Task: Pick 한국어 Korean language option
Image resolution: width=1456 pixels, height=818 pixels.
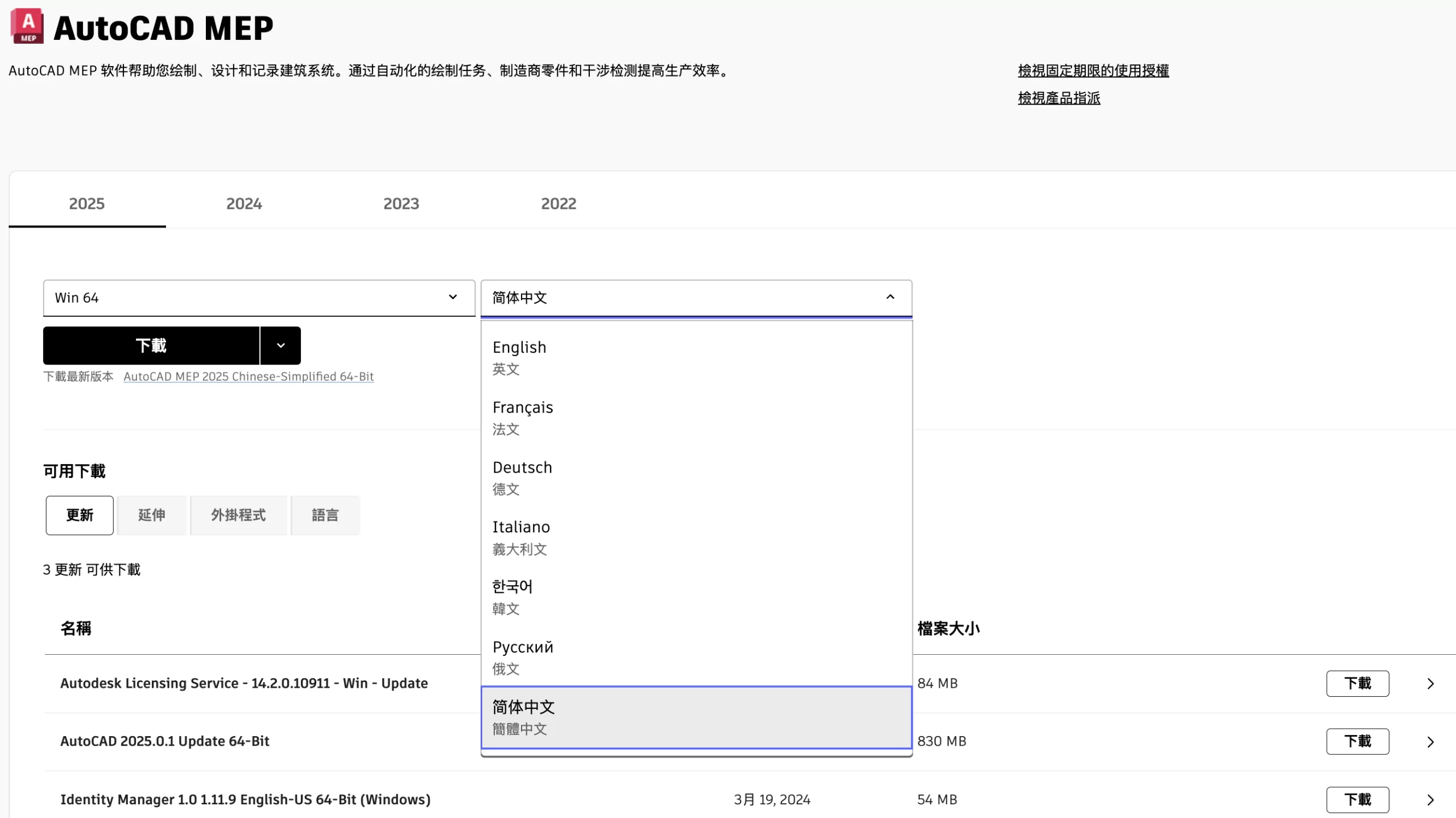Action: point(696,597)
